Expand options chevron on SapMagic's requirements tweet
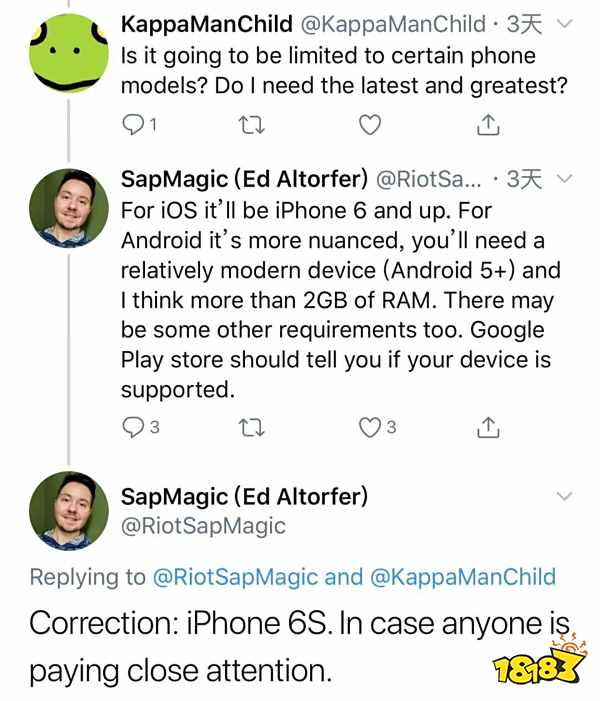Image resolution: width=600 pixels, height=701 pixels. 562,180
